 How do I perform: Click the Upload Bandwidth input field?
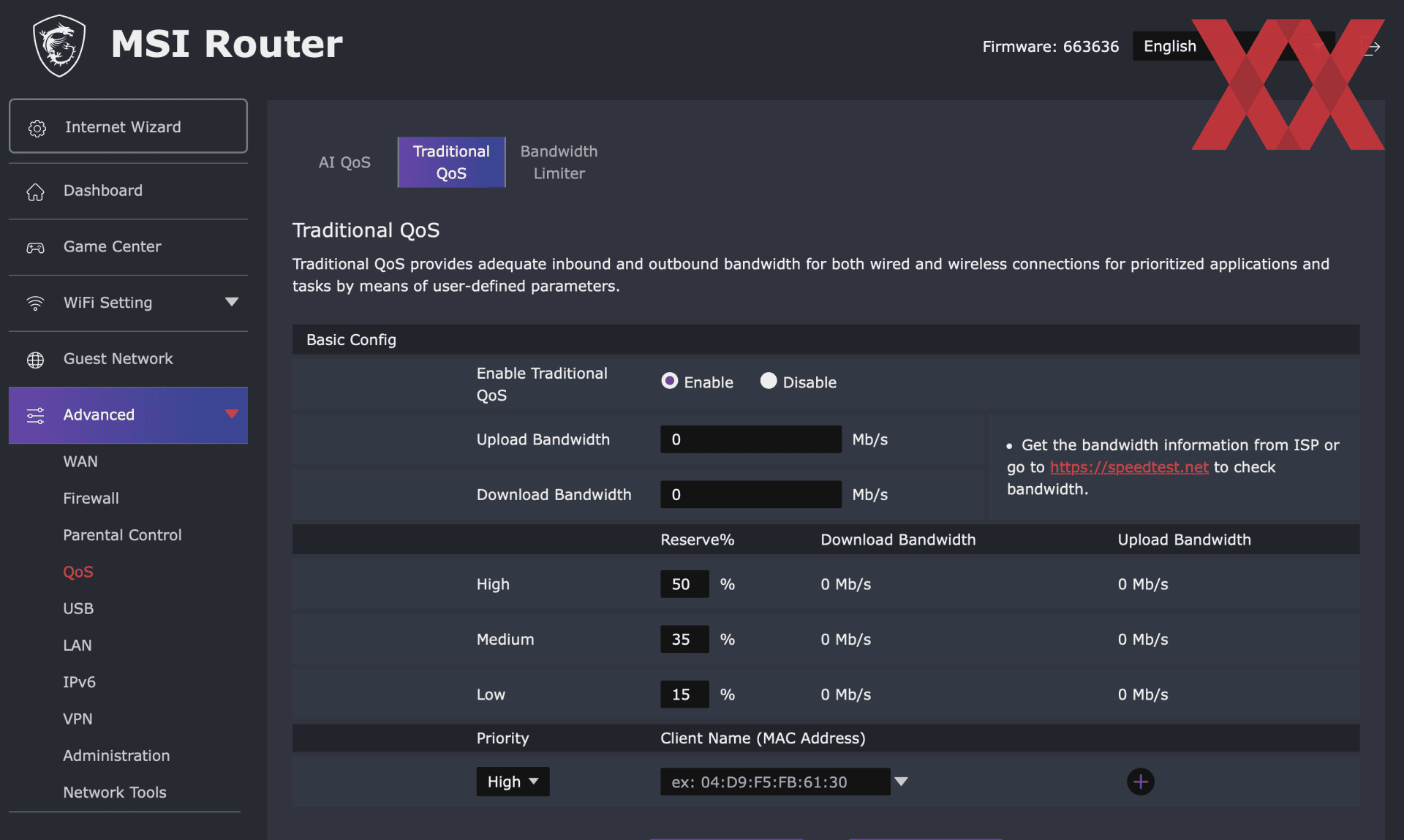(750, 439)
